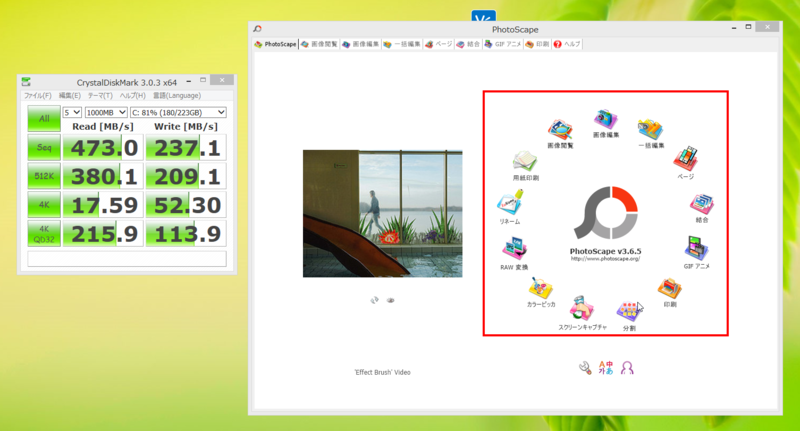Open the ヘルプ(H) menu in CrystalDiskMark

coord(133,95)
